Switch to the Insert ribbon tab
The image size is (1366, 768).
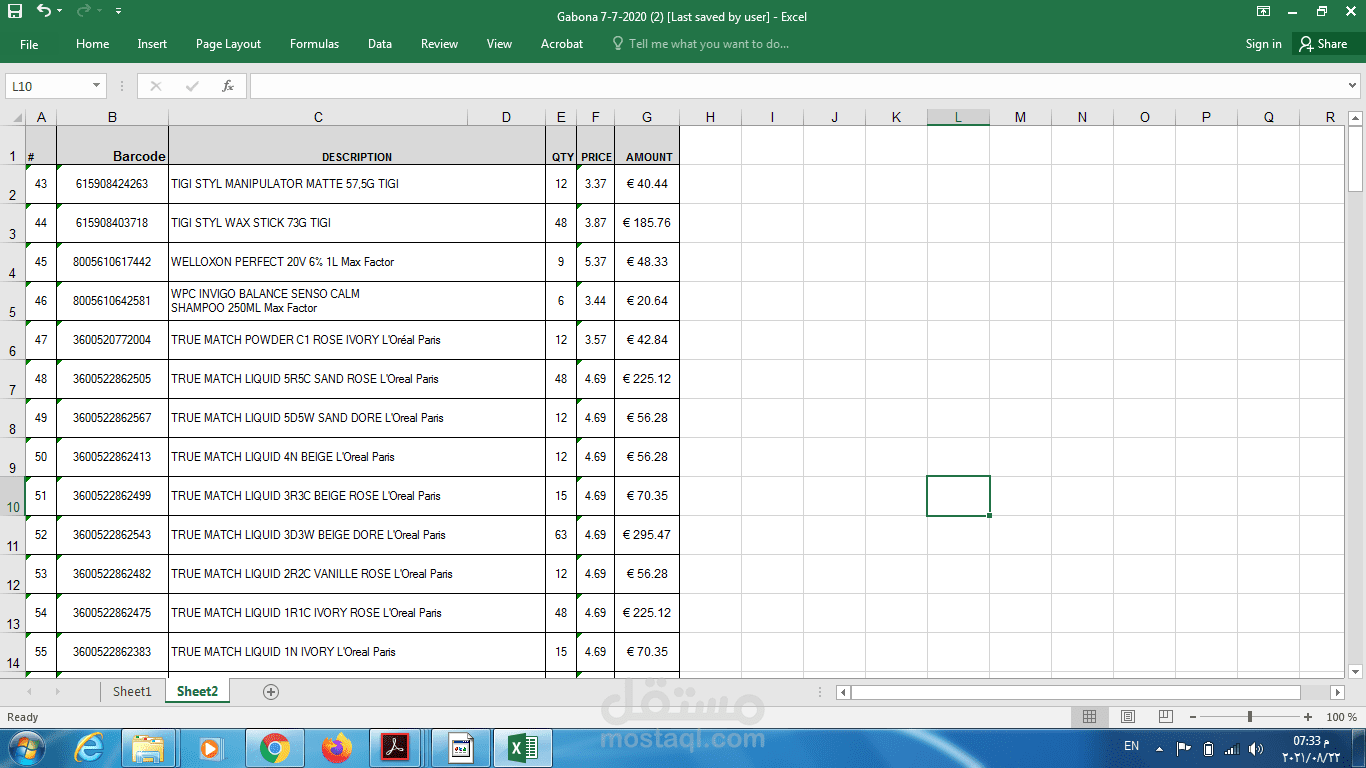[x=152, y=44]
